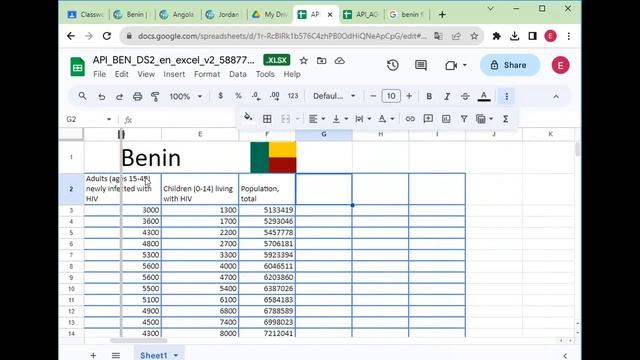
Task: Open the View menu
Action: (x=146, y=74)
